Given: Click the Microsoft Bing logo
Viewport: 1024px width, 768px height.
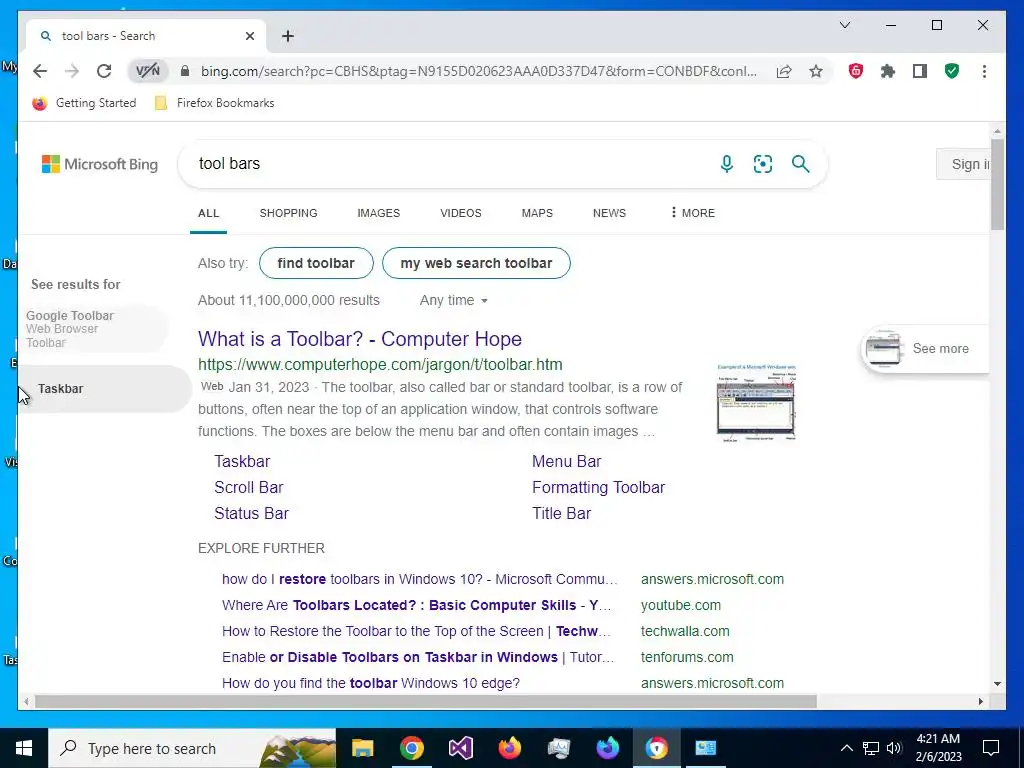Looking at the screenshot, I should click(x=100, y=164).
